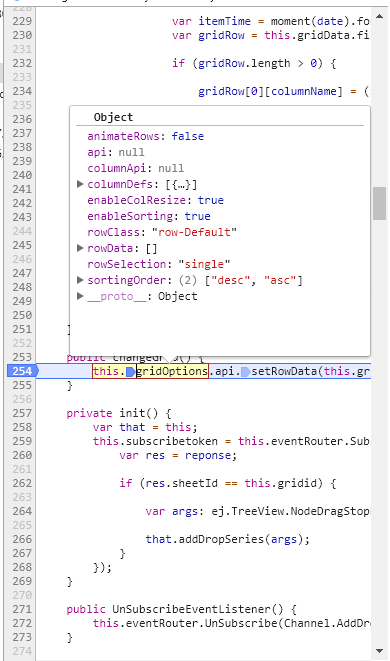This screenshot has width=390, height=661.
Task: Expand the columnDefs property
Action: point(80,184)
